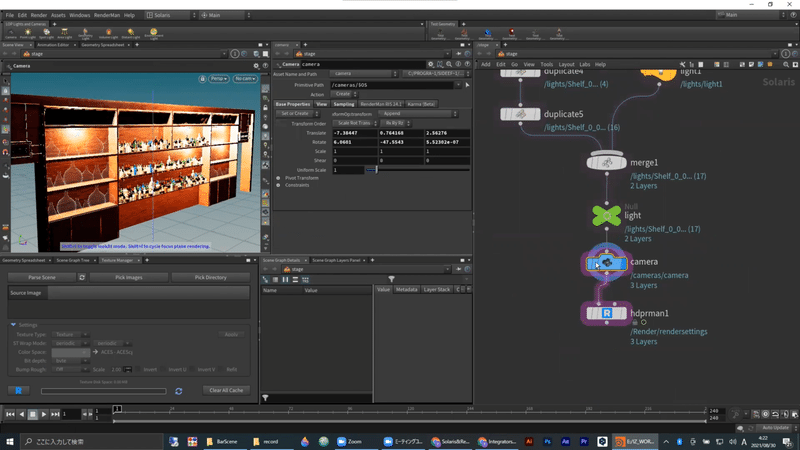Click the merge1 node in the graph
This screenshot has width=800, height=450.
click(x=606, y=162)
